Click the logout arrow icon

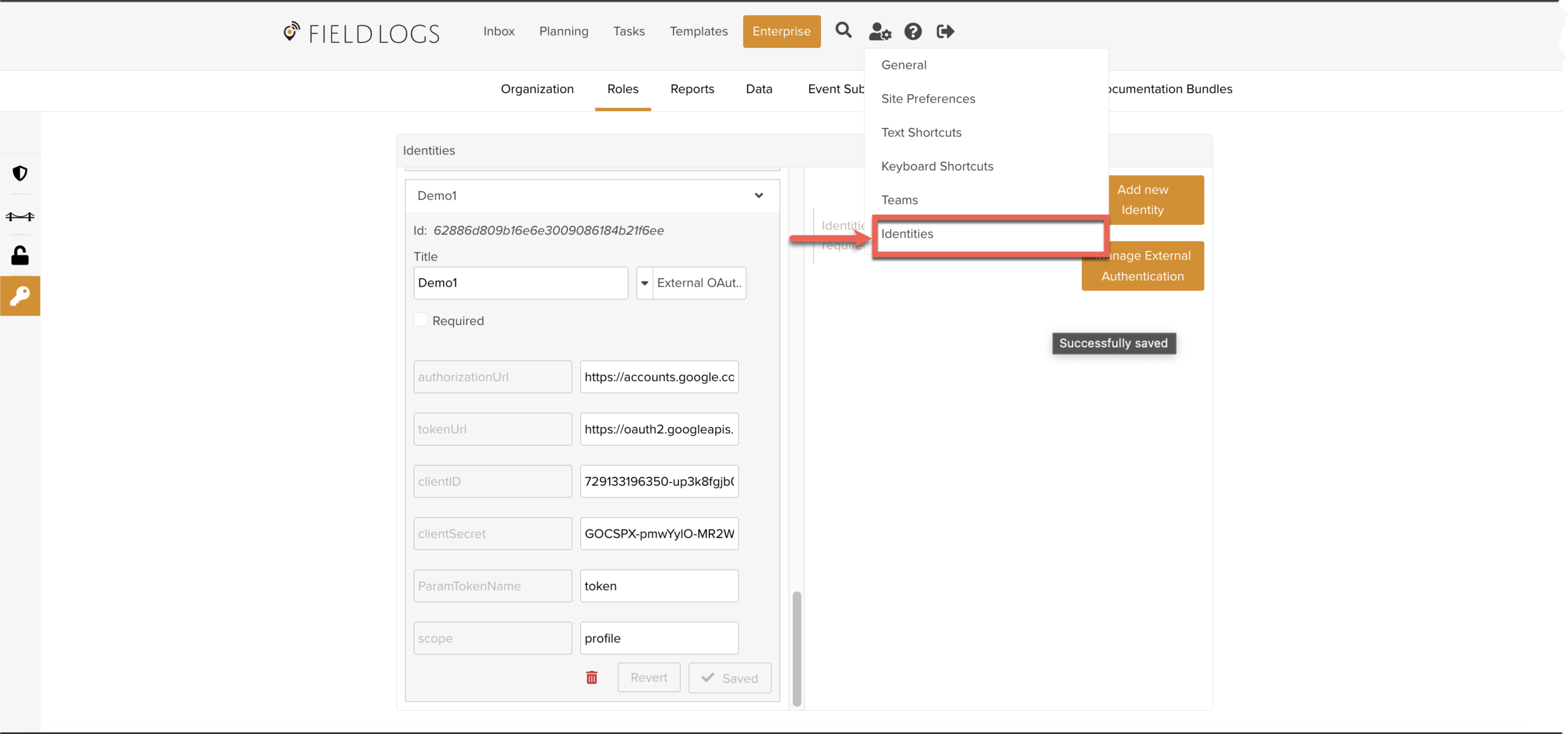945,31
